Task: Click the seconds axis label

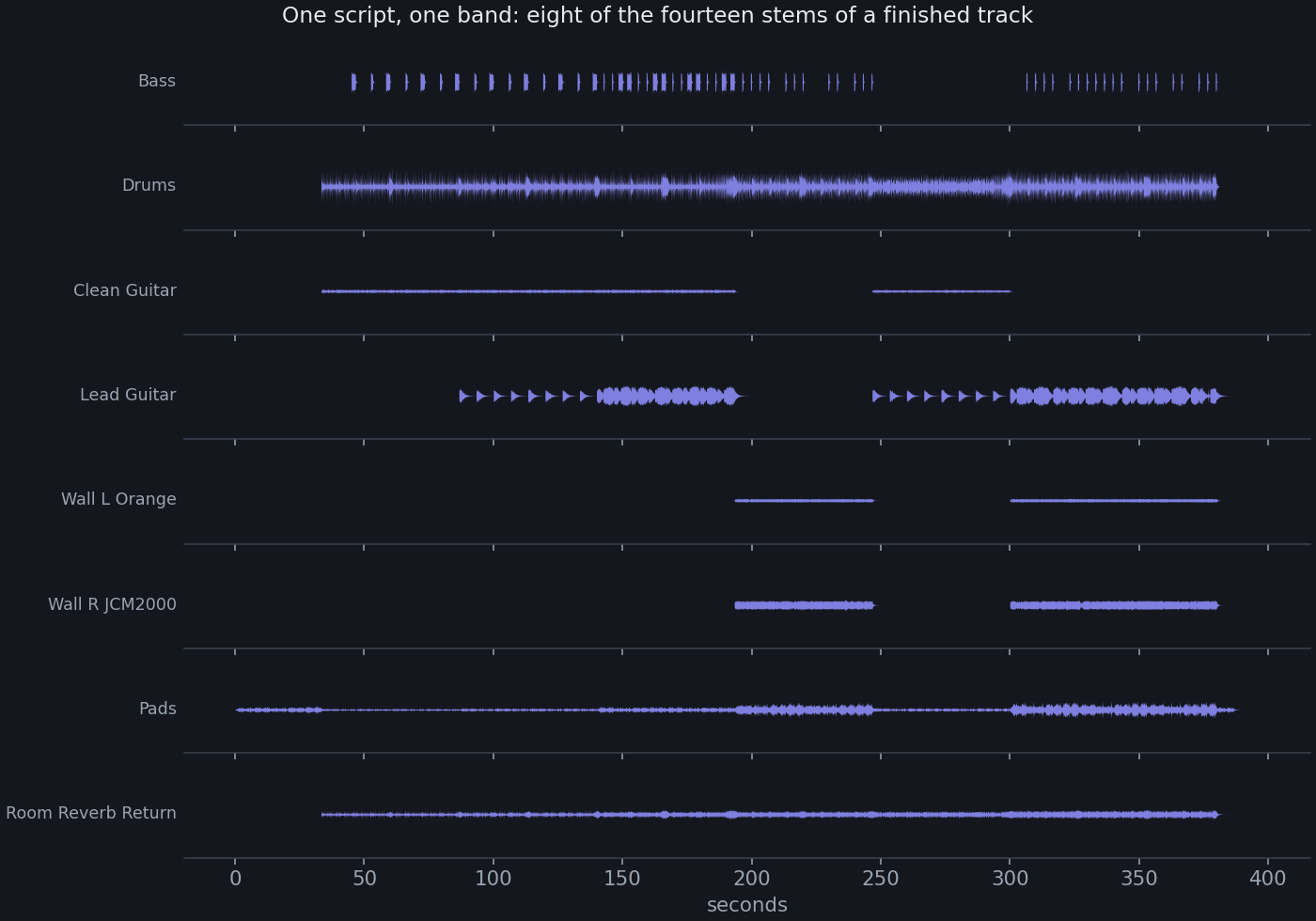Action: tap(747, 905)
